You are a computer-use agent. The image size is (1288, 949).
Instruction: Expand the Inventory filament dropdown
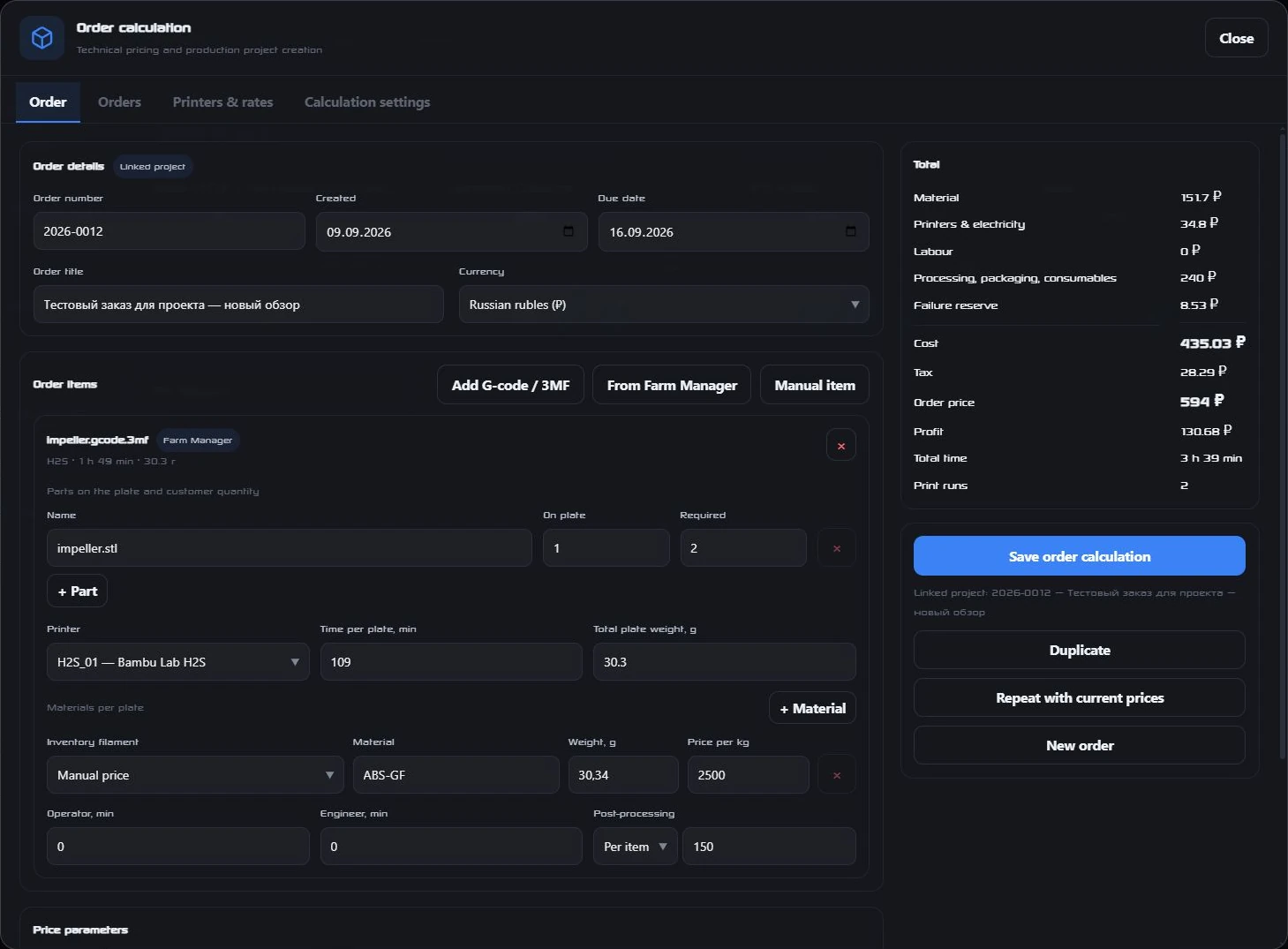[x=195, y=775]
